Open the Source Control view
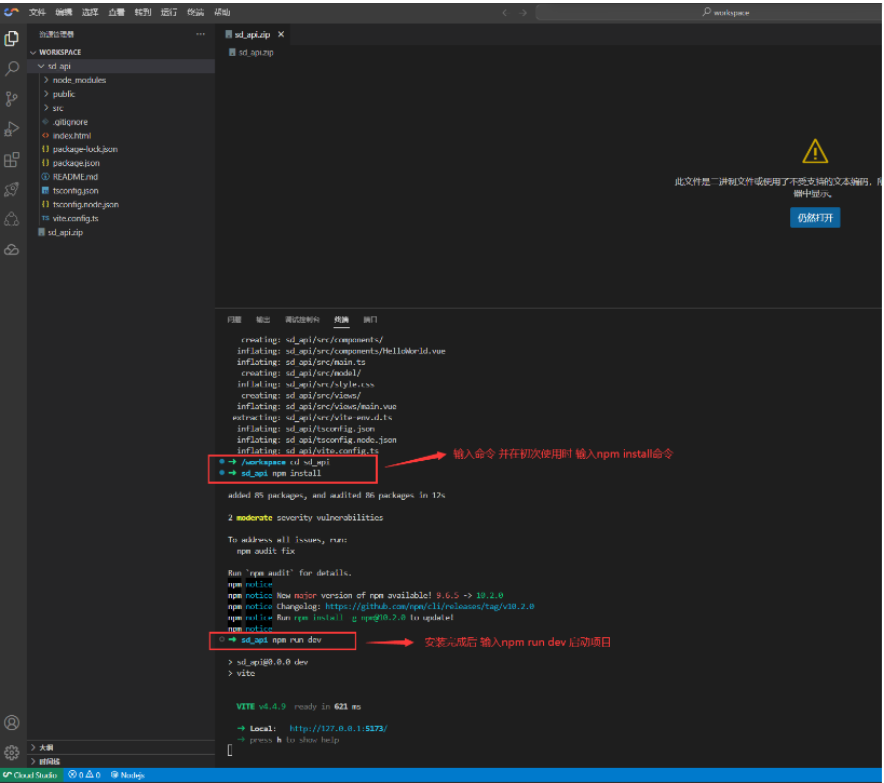 click(12, 99)
